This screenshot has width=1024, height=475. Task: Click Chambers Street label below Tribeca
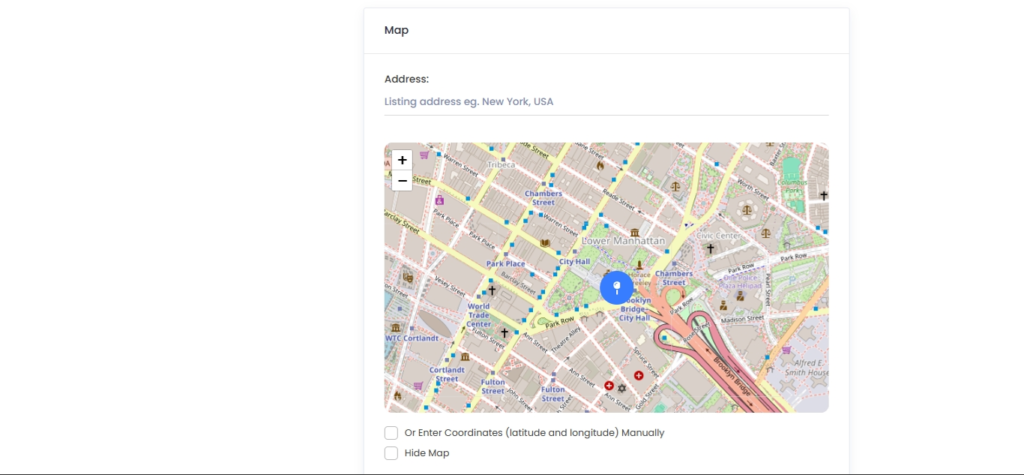point(543,198)
